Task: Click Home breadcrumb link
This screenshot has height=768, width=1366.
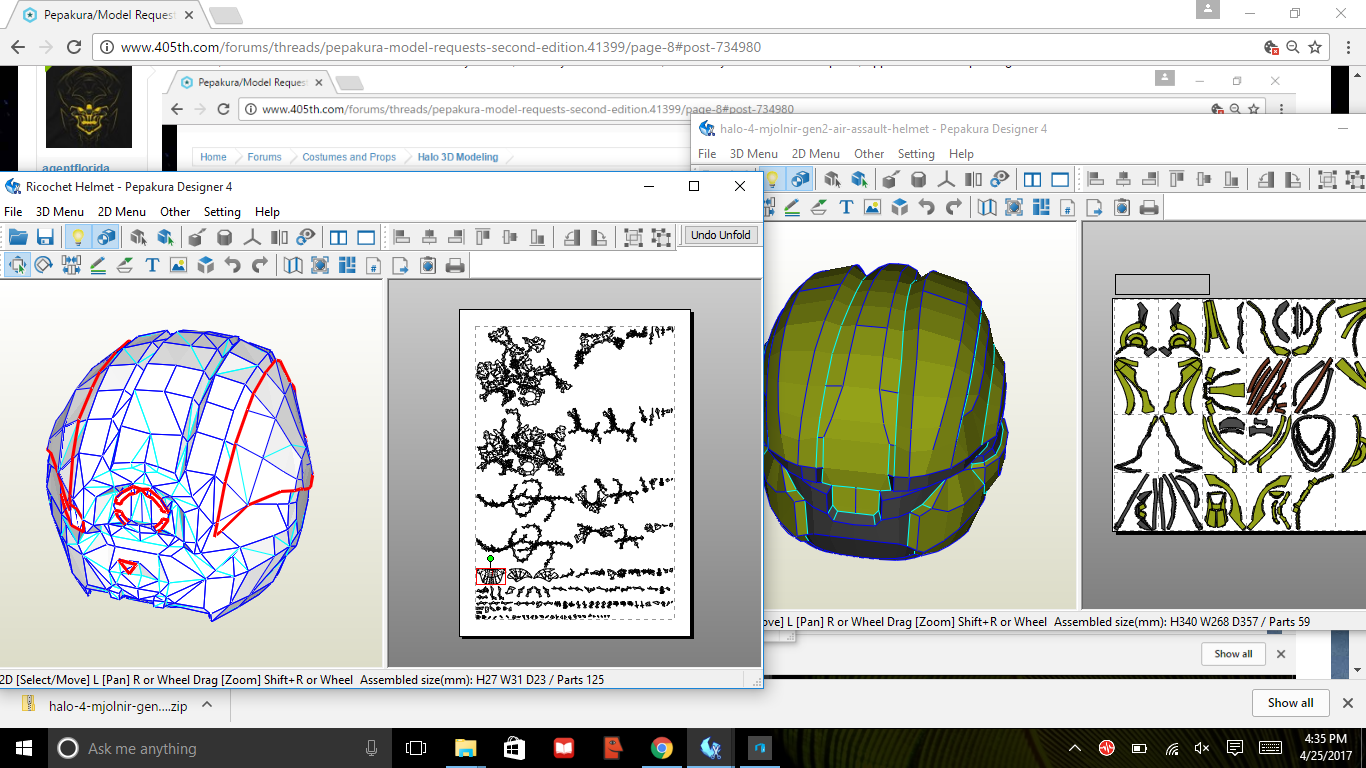Action: pyautogui.click(x=213, y=157)
